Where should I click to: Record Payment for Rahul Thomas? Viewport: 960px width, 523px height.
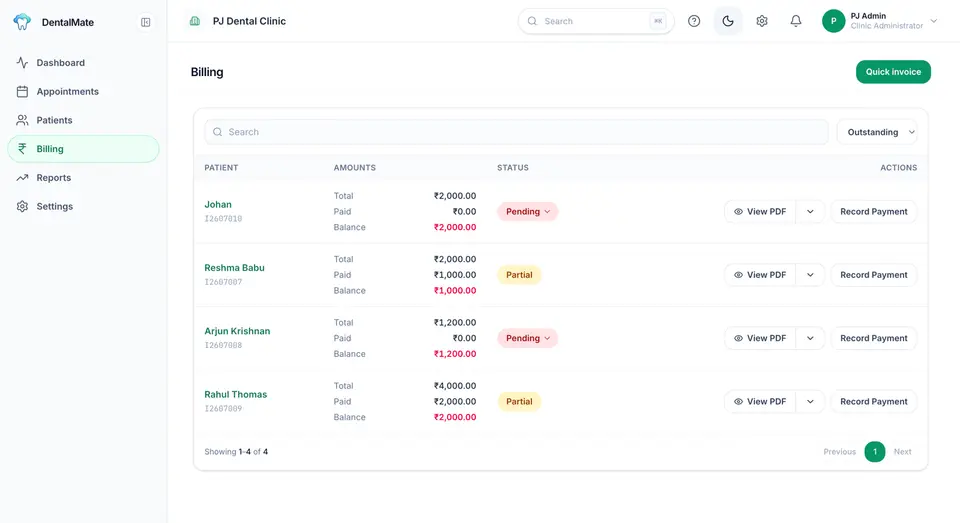click(x=874, y=402)
